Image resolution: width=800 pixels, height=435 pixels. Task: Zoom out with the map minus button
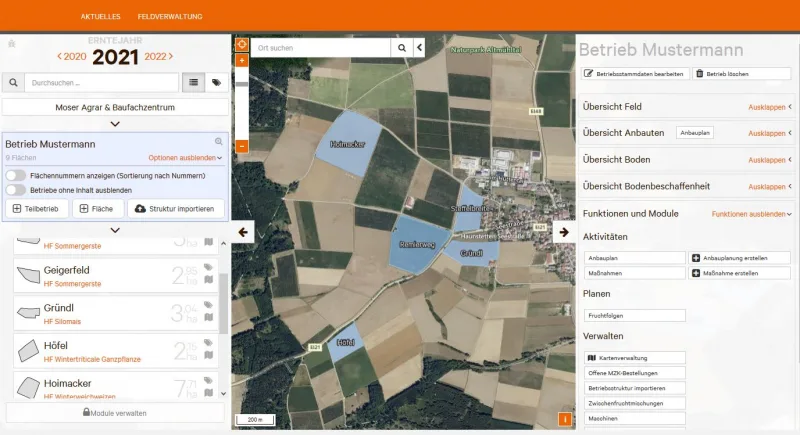point(242,146)
